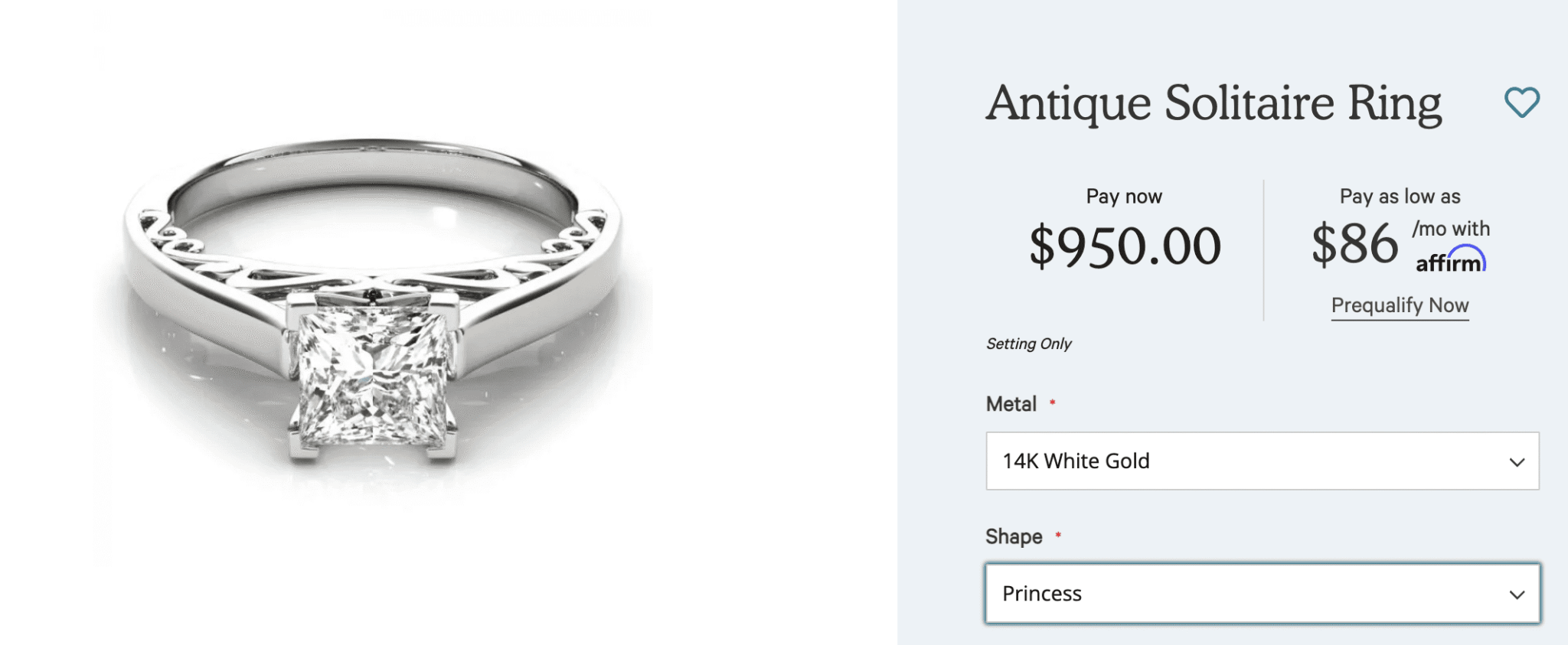The width and height of the screenshot is (1568, 645).
Task: Click the heart outline next to the product title
Action: (x=1522, y=100)
